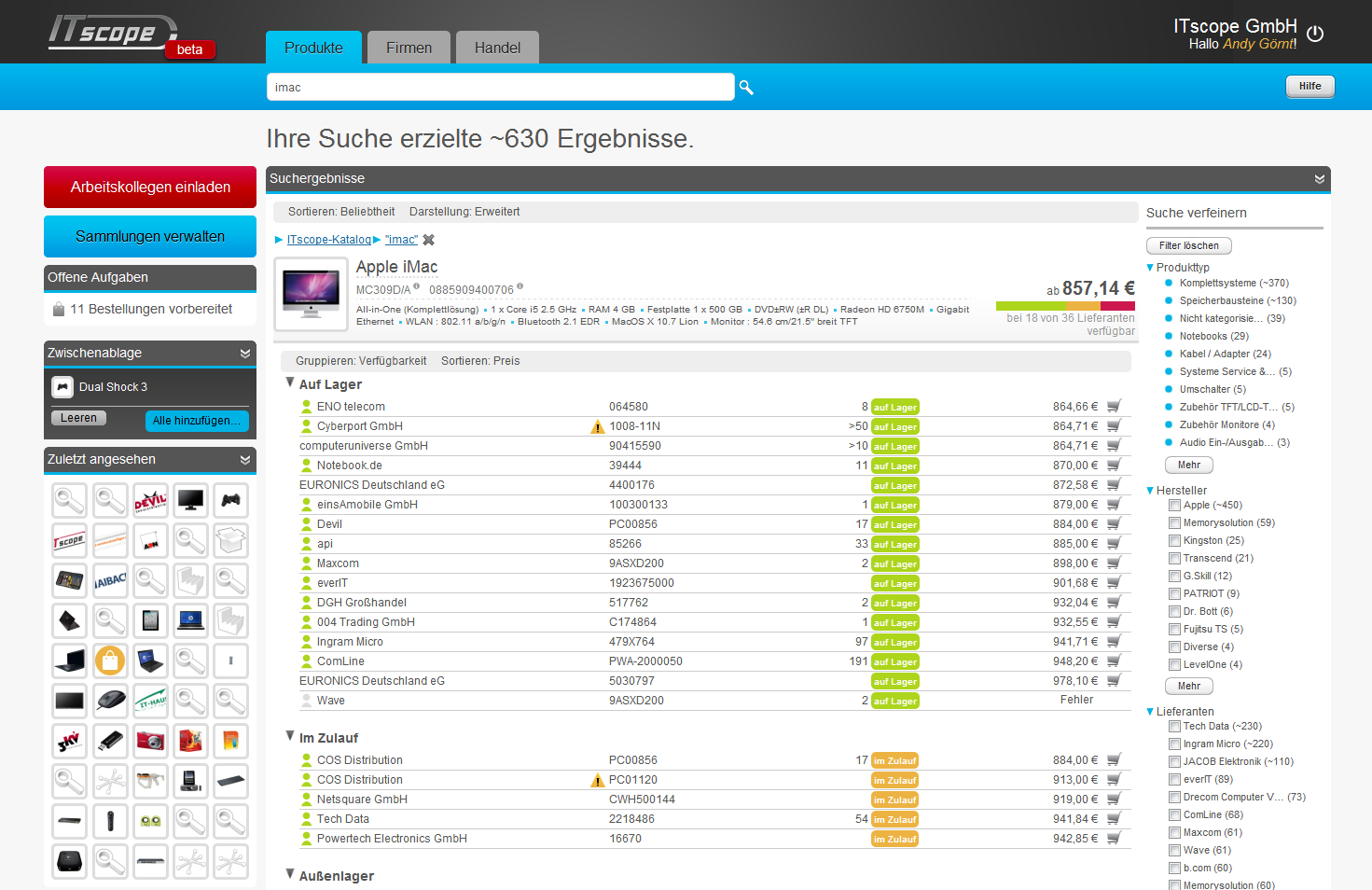Screen dimensions: 1372x890
Task: Open the Firmen tab
Action: [x=409, y=48]
